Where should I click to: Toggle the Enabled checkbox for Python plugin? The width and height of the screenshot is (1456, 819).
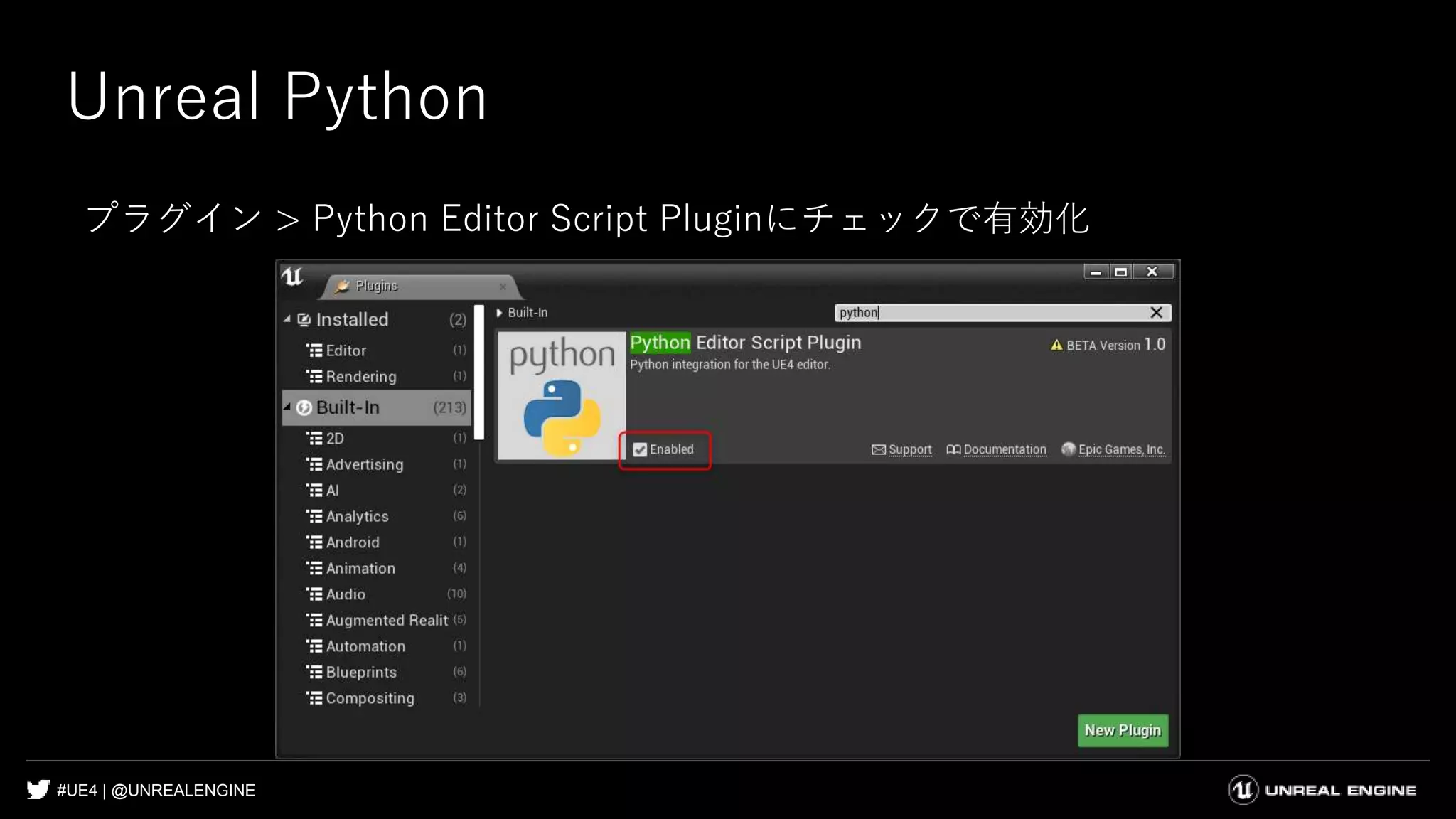[x=640, y=449]
